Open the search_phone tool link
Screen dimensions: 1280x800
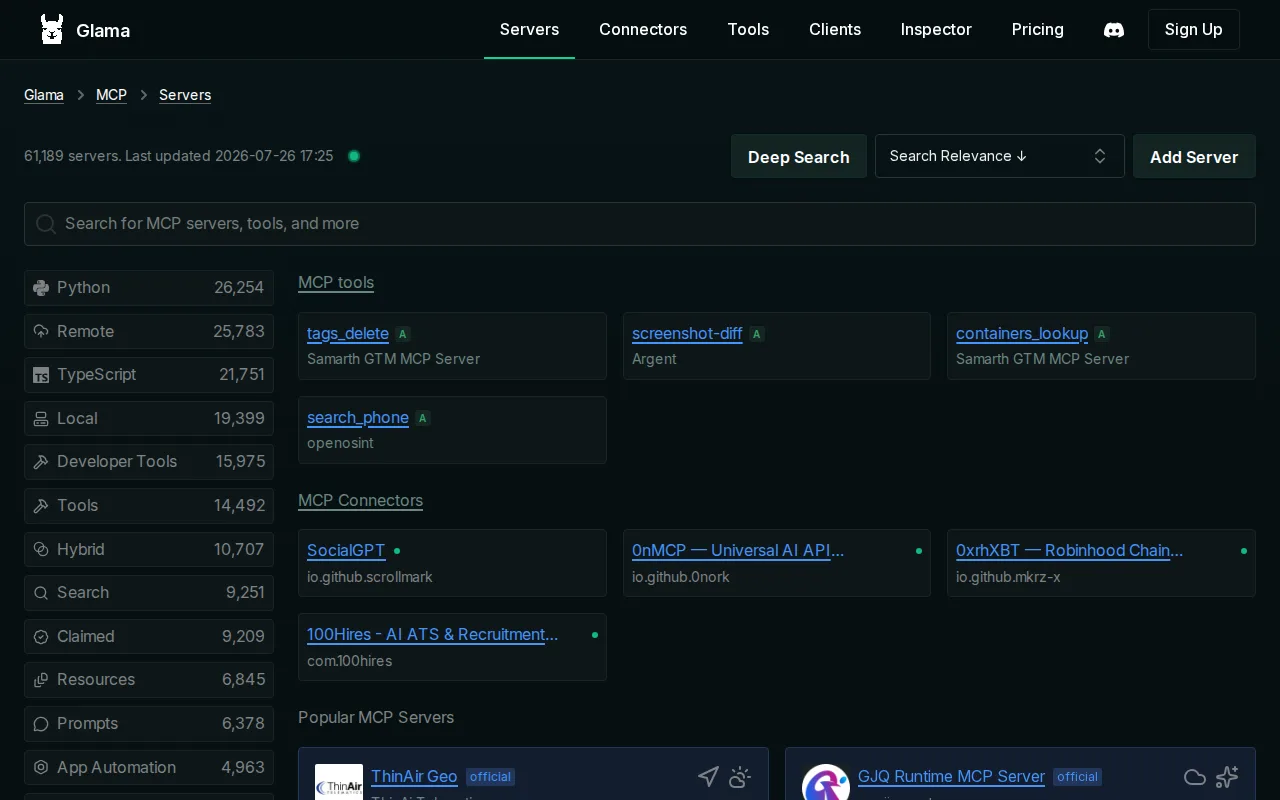358,418
